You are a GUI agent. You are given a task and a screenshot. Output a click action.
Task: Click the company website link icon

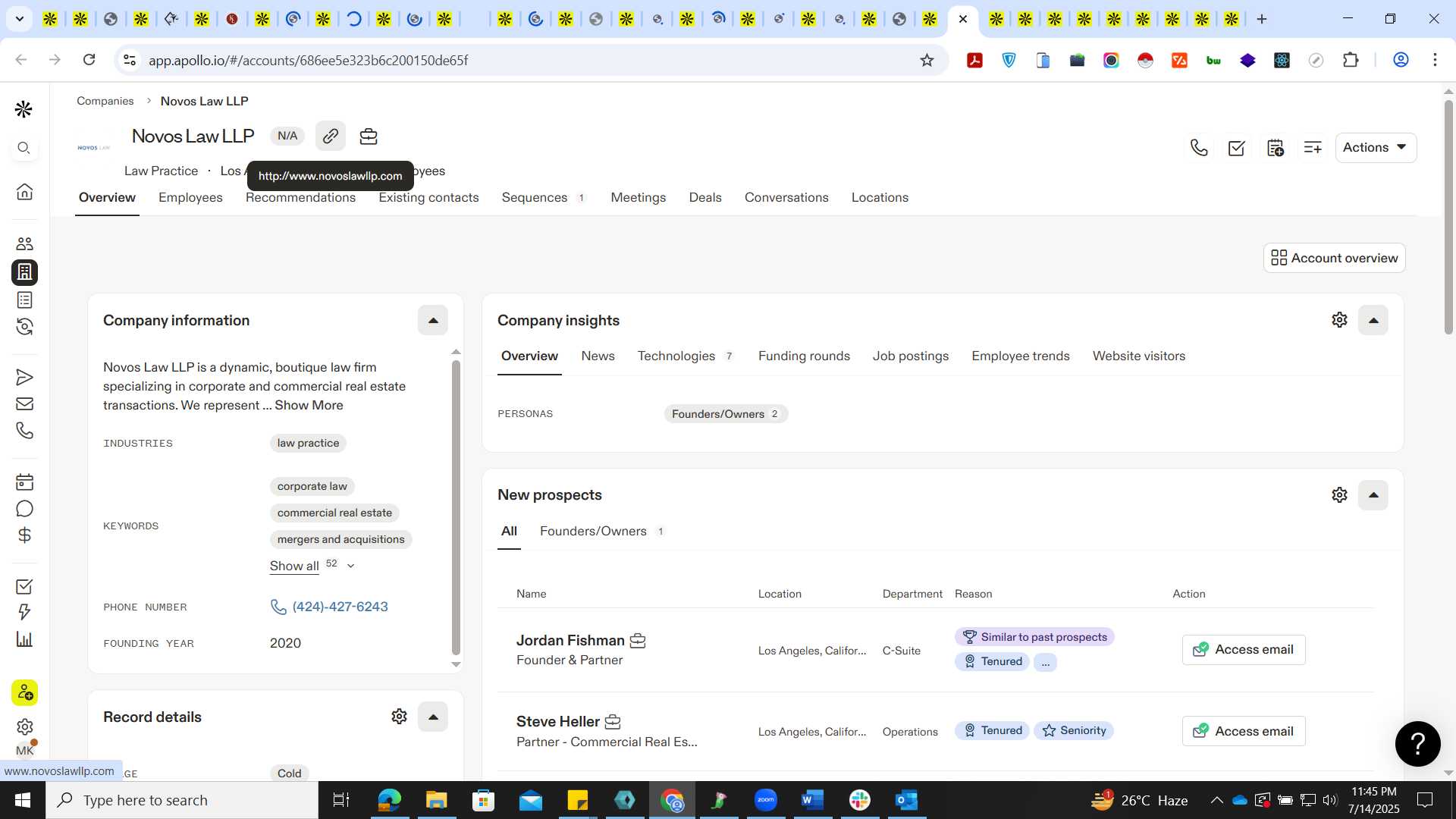tap(330, 136)
